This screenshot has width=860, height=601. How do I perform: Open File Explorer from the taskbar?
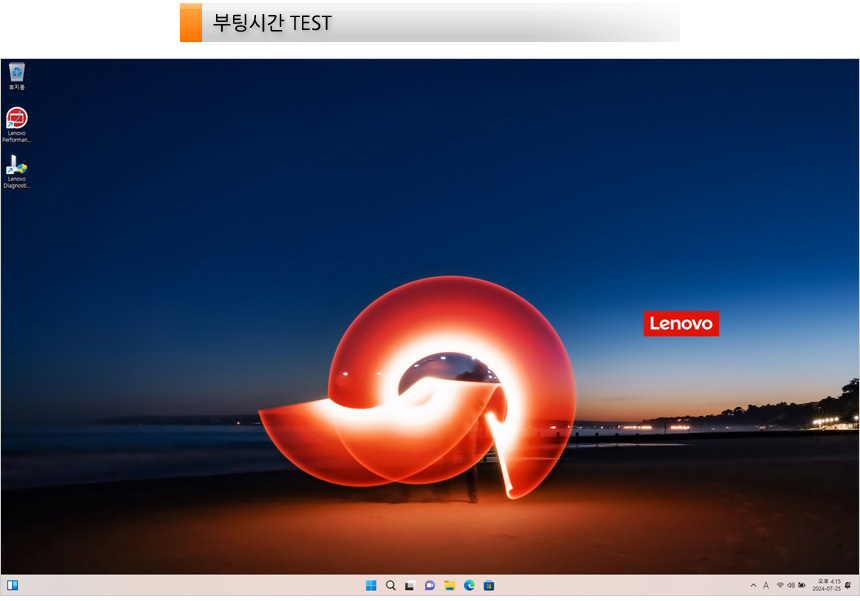449,586
